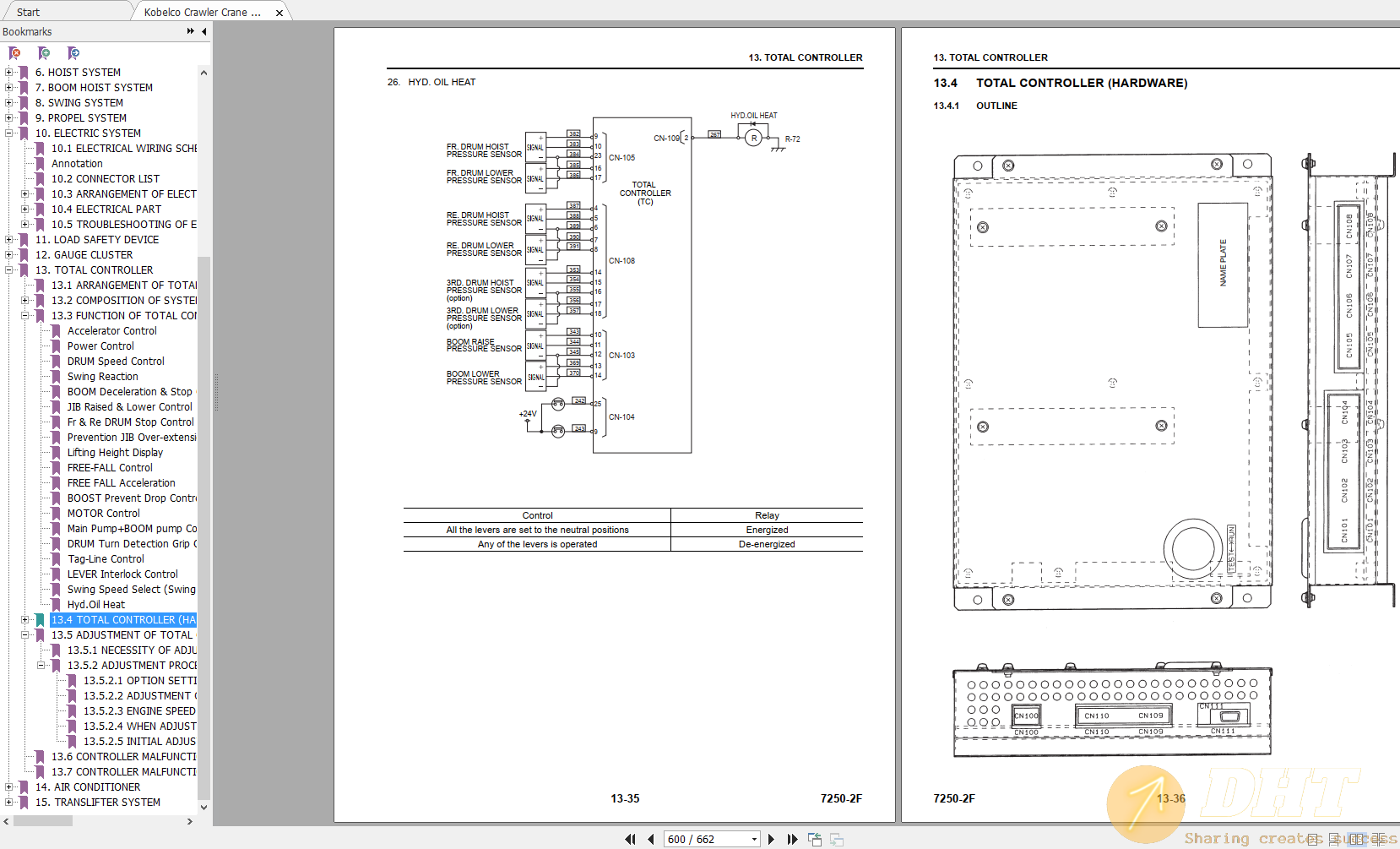This screenshot has width=1400, height=849.
Task: Click the bookmarks horizontal scrollbar right arrow
Action: tap(190, 821)
